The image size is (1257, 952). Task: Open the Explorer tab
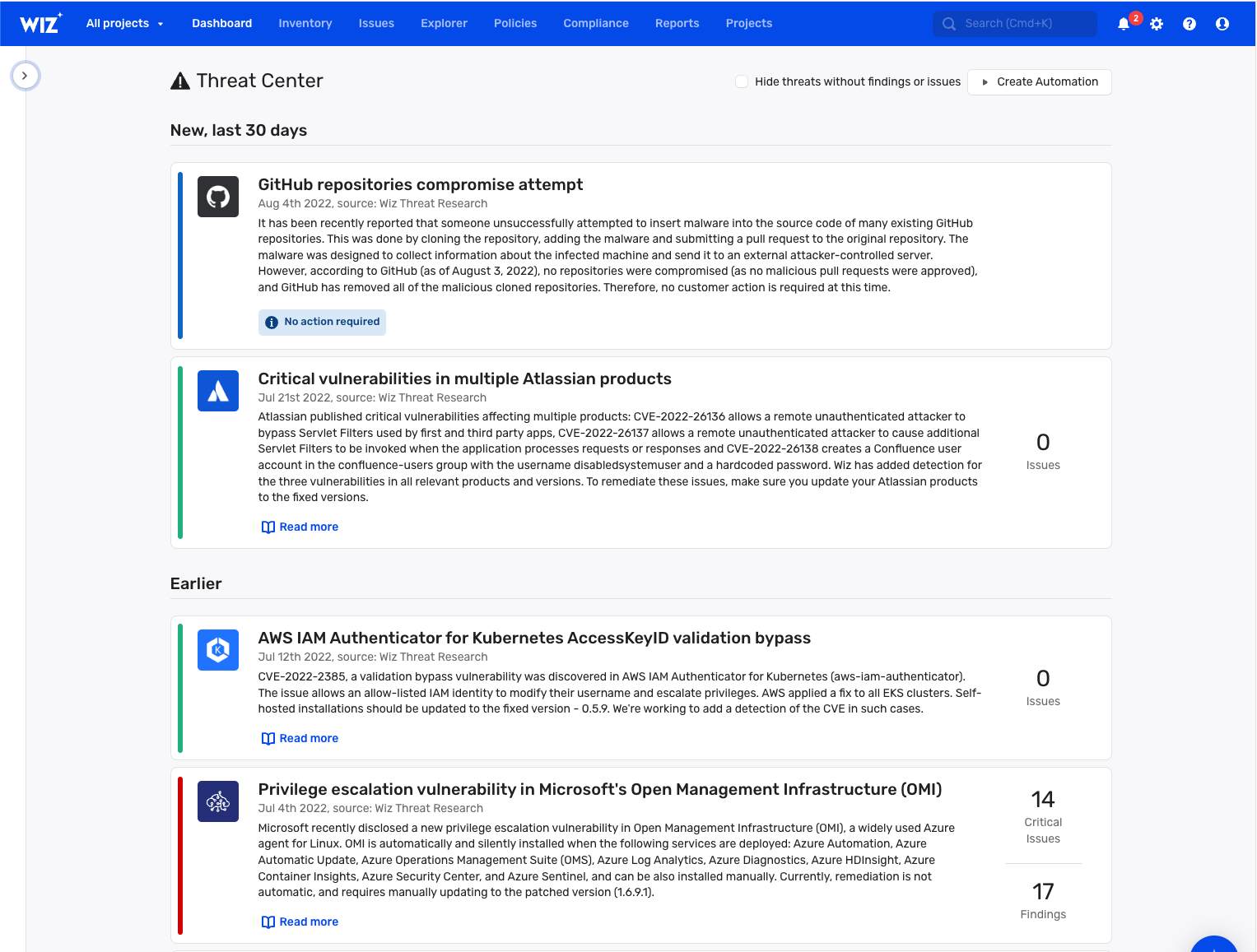445,23
